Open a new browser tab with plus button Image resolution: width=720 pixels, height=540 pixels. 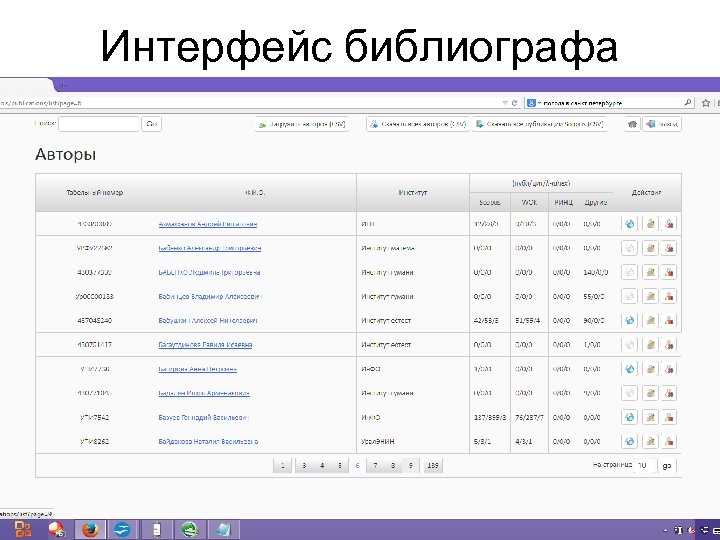[62, 85]
